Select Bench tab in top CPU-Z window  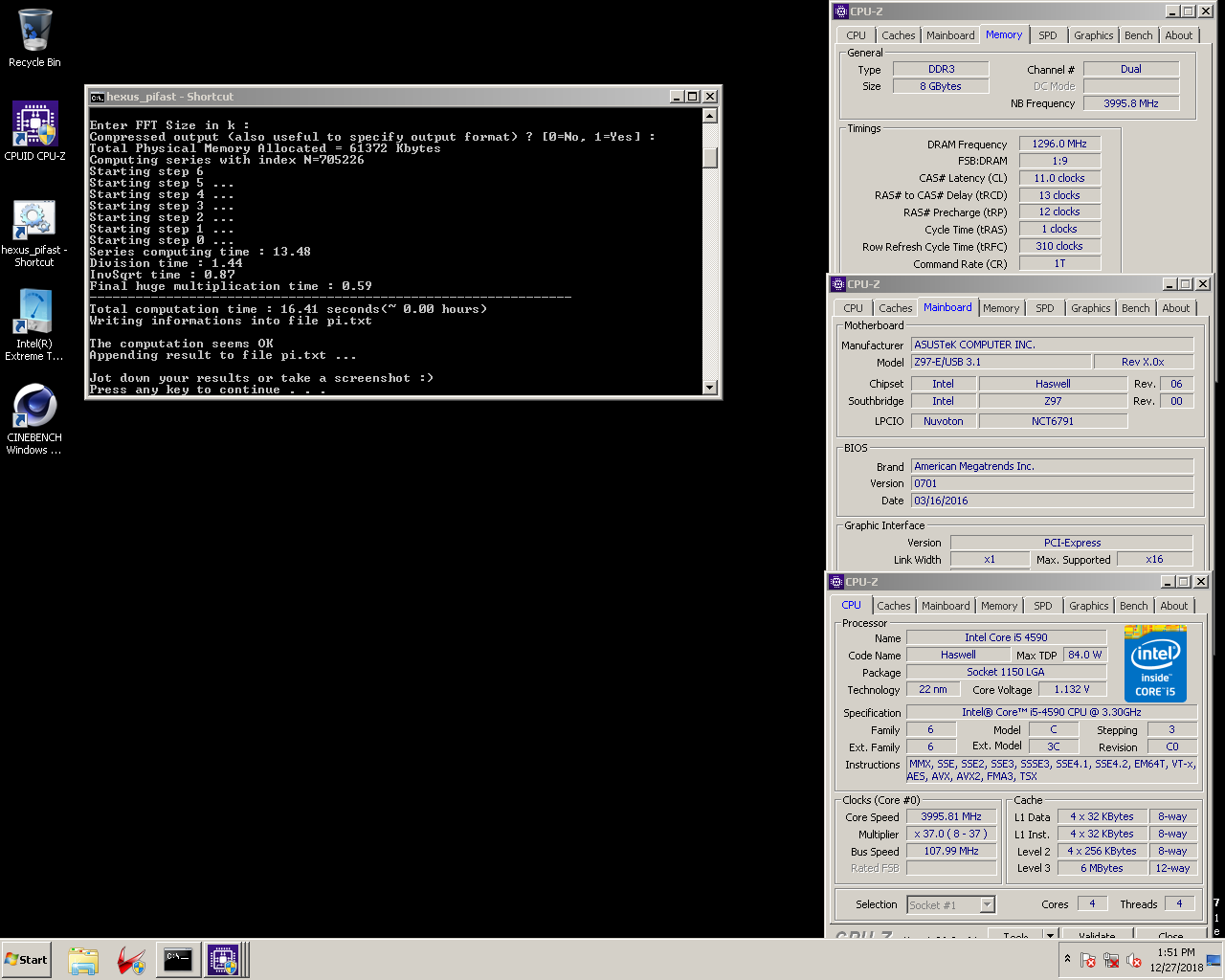pyautogui.click(x=1139, y=35)
